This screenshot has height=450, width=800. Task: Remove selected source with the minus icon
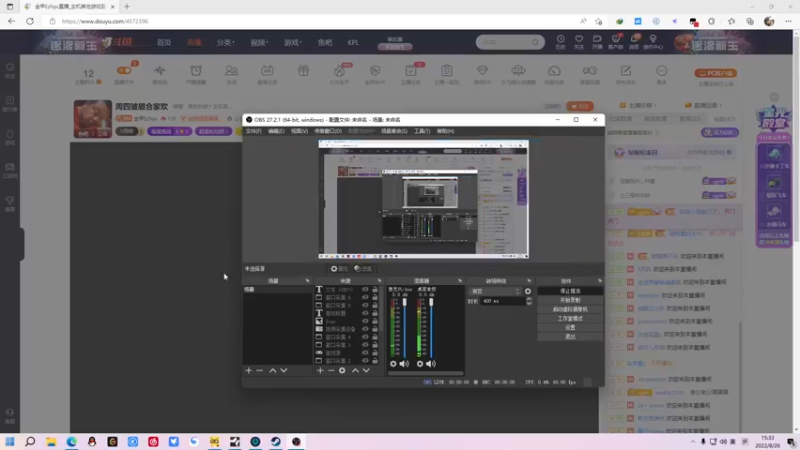click(x=331, y=370)
